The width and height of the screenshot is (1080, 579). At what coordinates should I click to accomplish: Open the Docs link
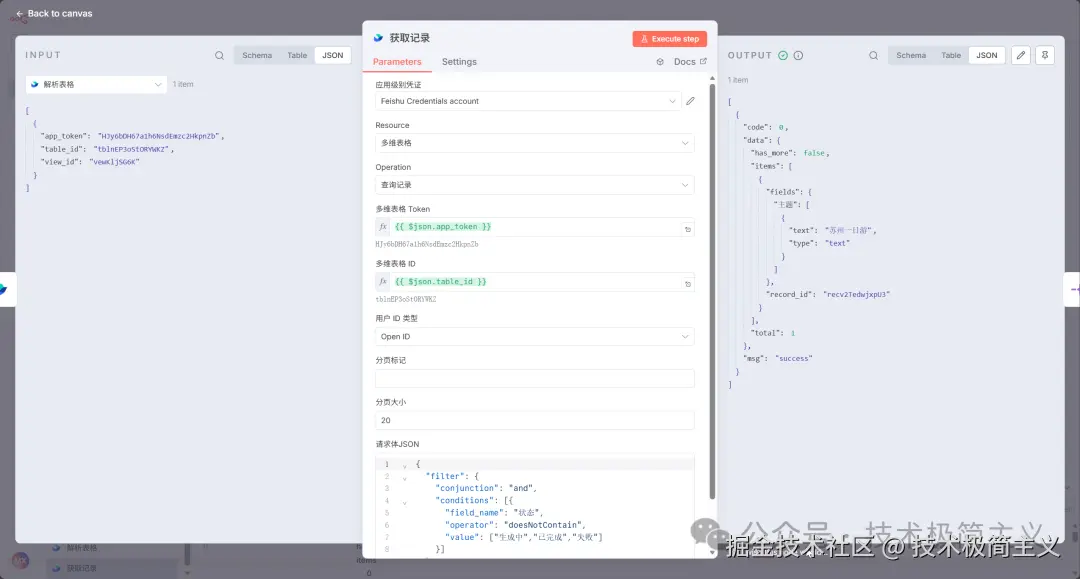click(x=688, y=61)
